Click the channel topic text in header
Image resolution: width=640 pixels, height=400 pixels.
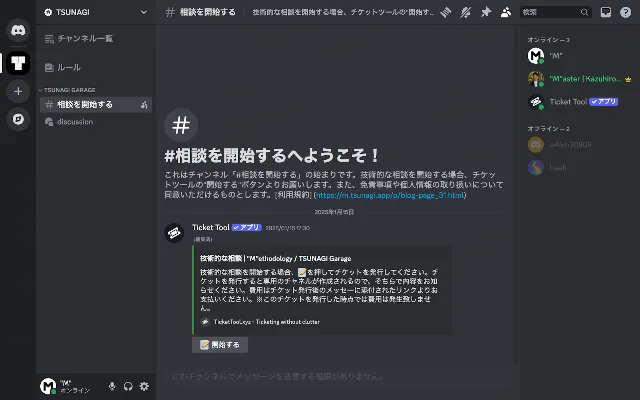coord(343,12)
